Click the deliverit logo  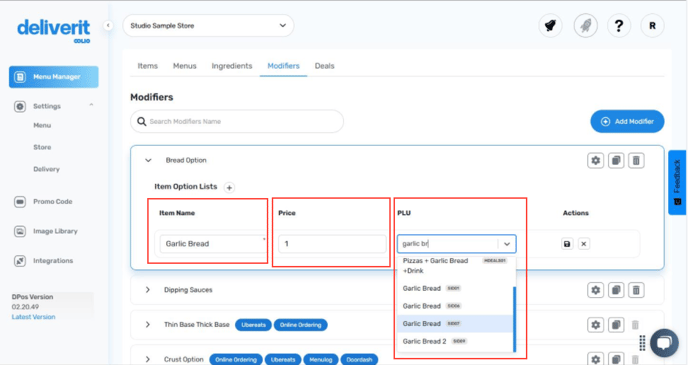coord(54,30)
